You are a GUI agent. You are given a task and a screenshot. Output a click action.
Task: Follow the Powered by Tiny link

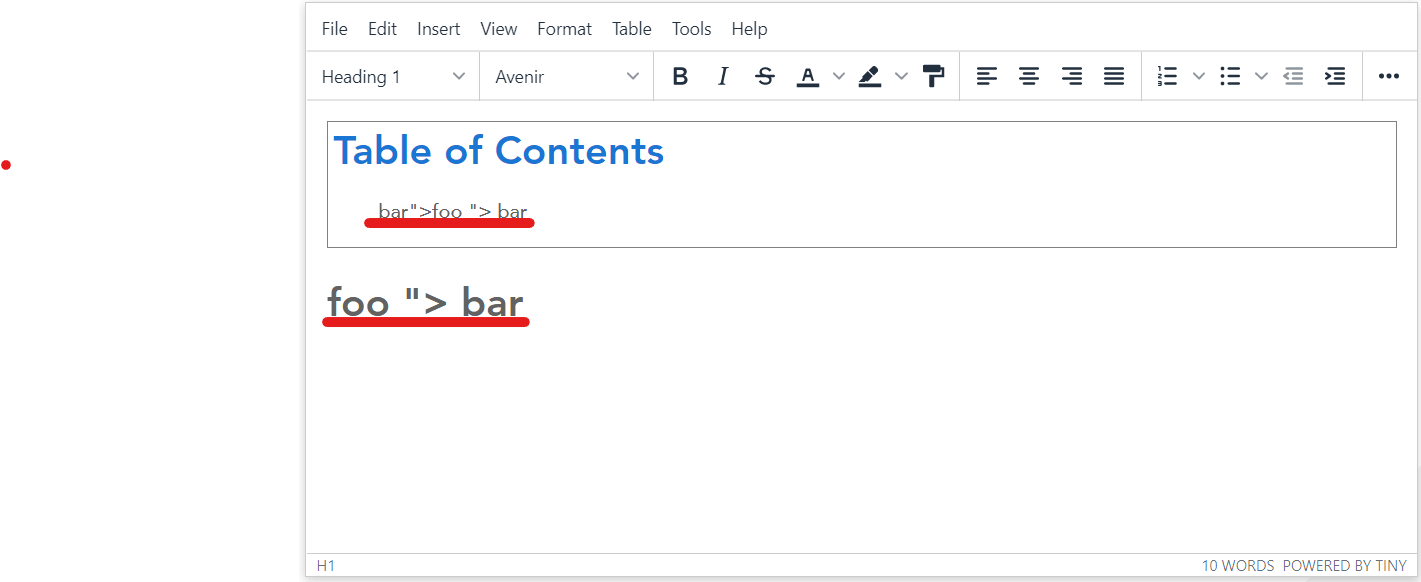point(1346,565)
